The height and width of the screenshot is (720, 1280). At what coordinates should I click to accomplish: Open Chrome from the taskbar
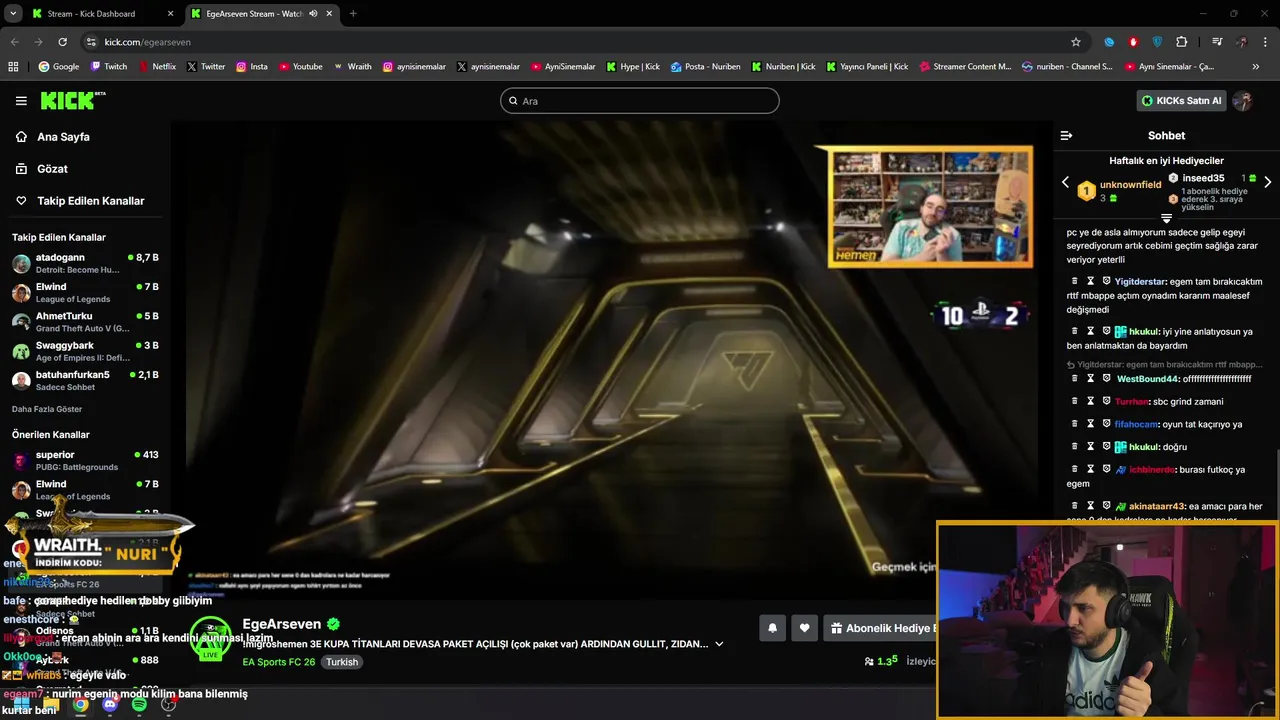80,705
